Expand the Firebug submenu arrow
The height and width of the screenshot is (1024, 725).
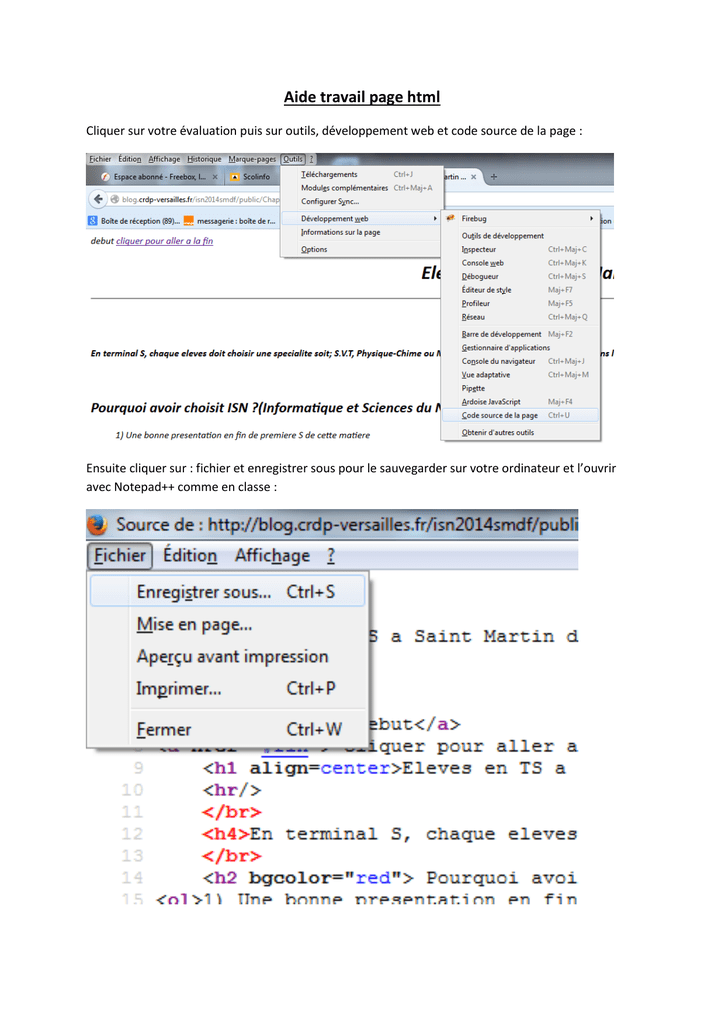pos(592,218)
